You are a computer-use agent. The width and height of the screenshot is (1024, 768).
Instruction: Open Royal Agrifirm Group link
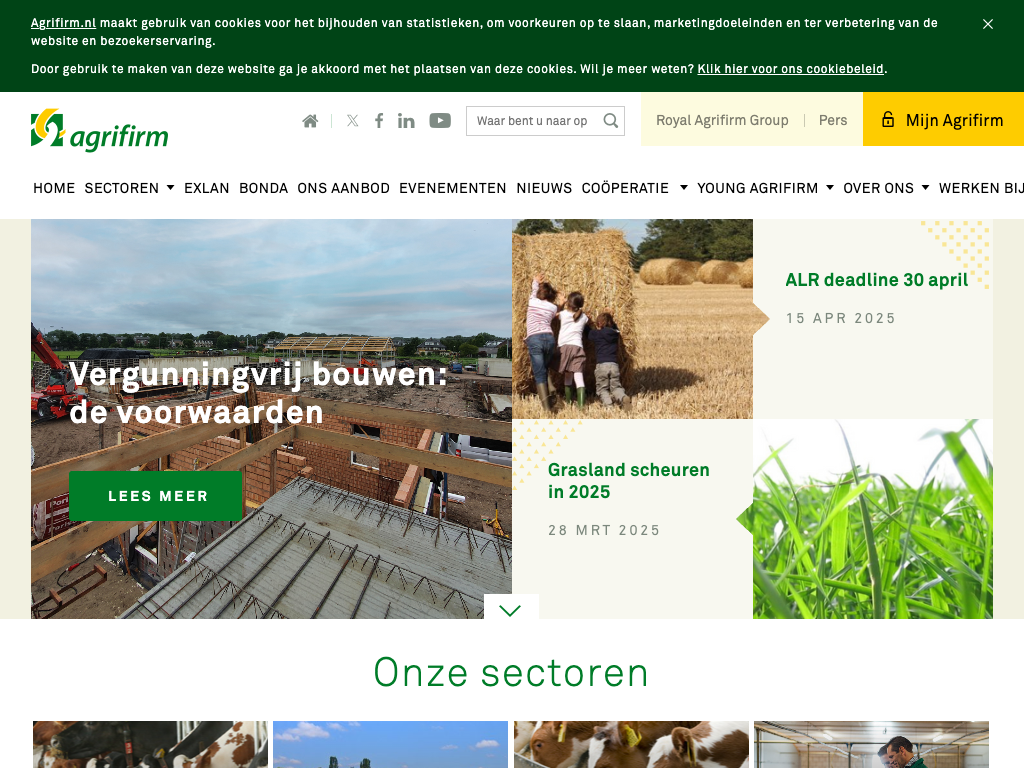click(x=722, y=120)
